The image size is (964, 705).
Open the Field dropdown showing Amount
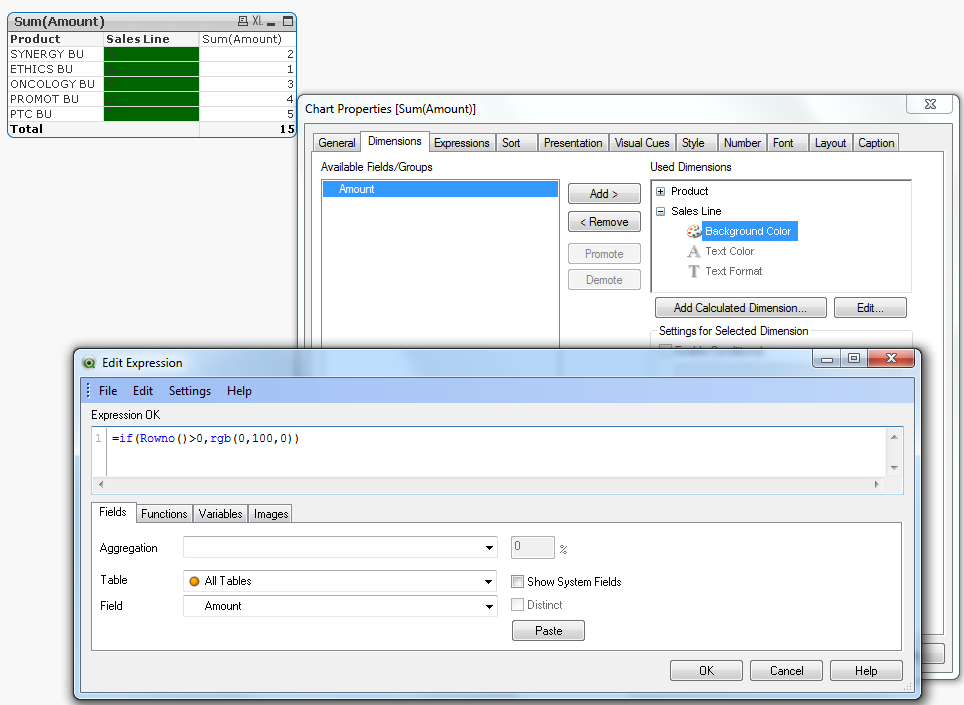(x=489, y=606)
